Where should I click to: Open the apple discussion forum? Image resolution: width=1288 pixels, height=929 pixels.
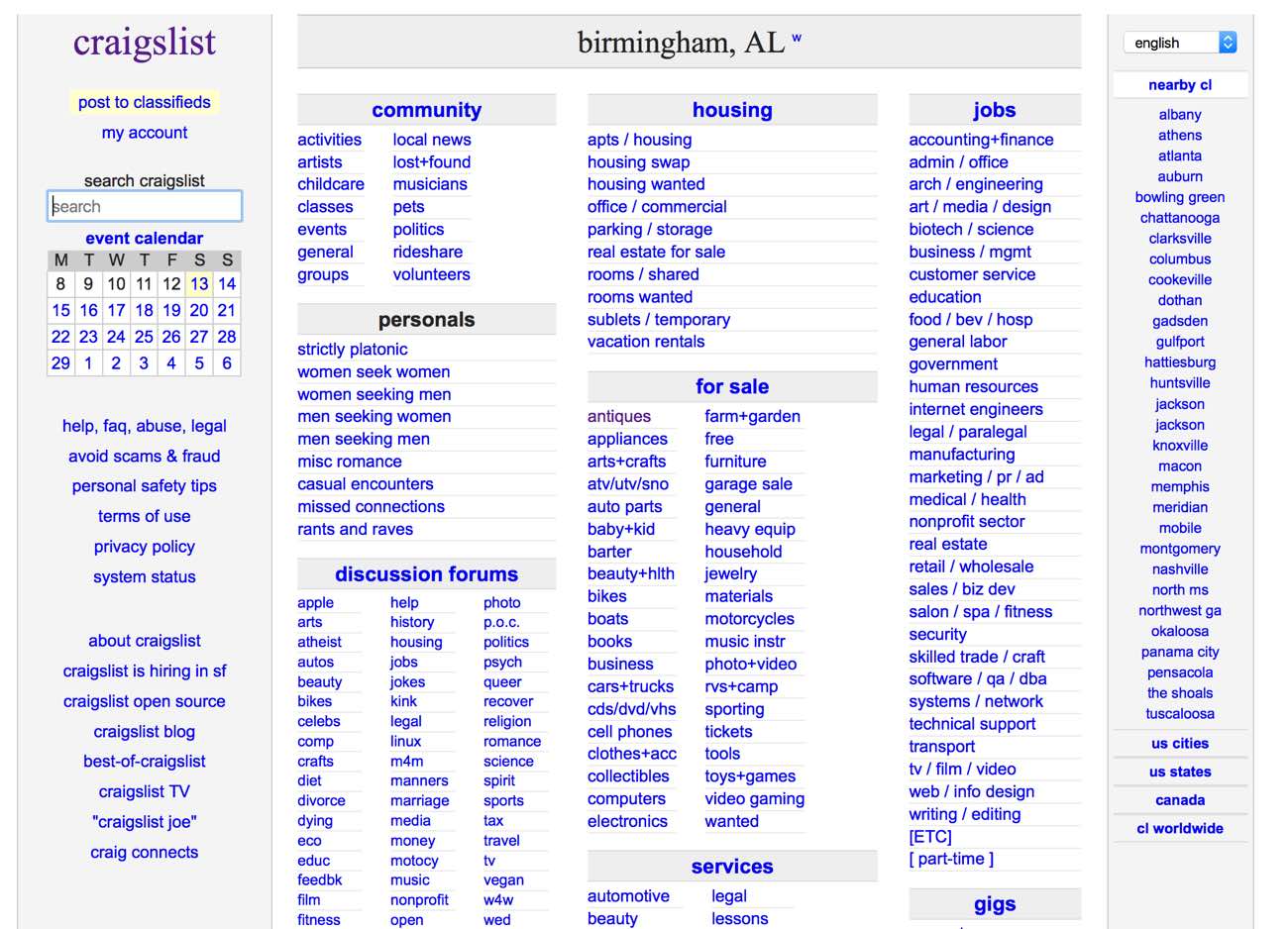(x=316, y=603)
